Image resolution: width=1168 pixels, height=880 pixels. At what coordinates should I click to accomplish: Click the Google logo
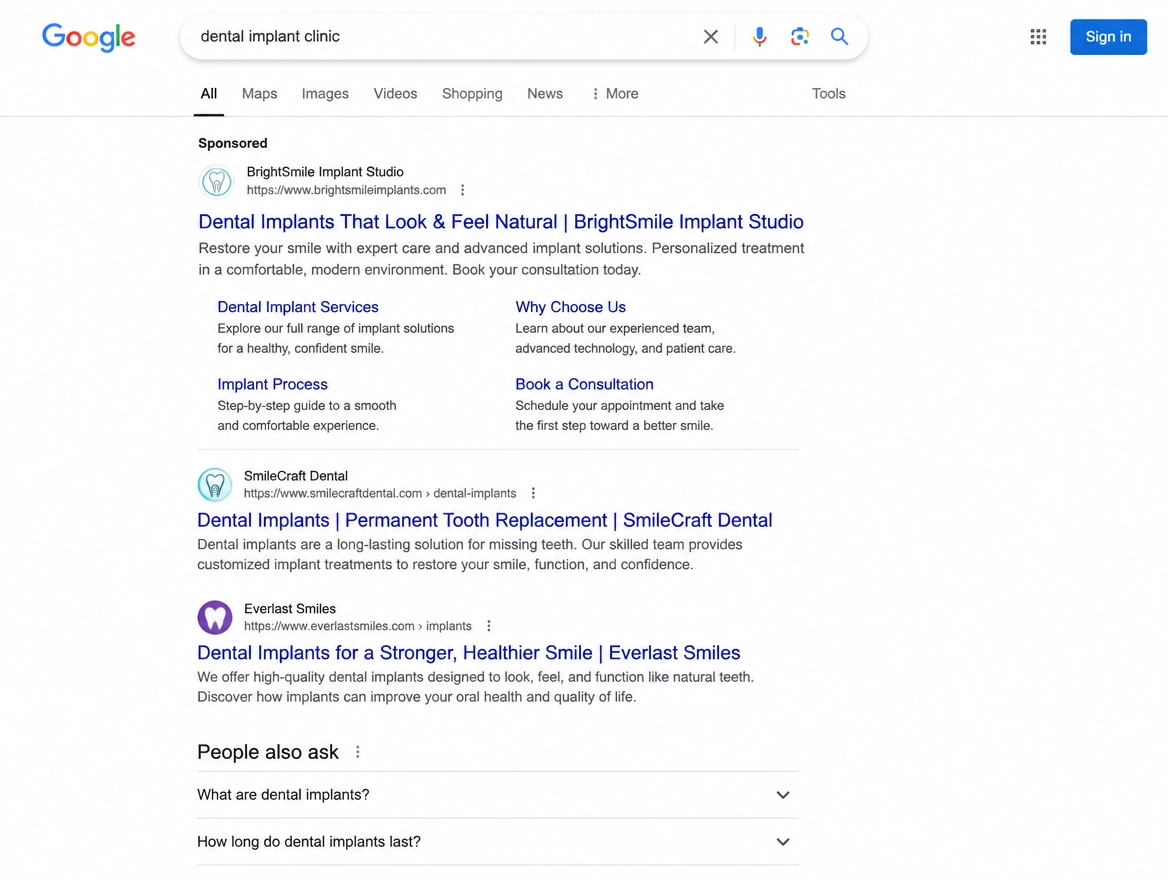tap(89, 37)
